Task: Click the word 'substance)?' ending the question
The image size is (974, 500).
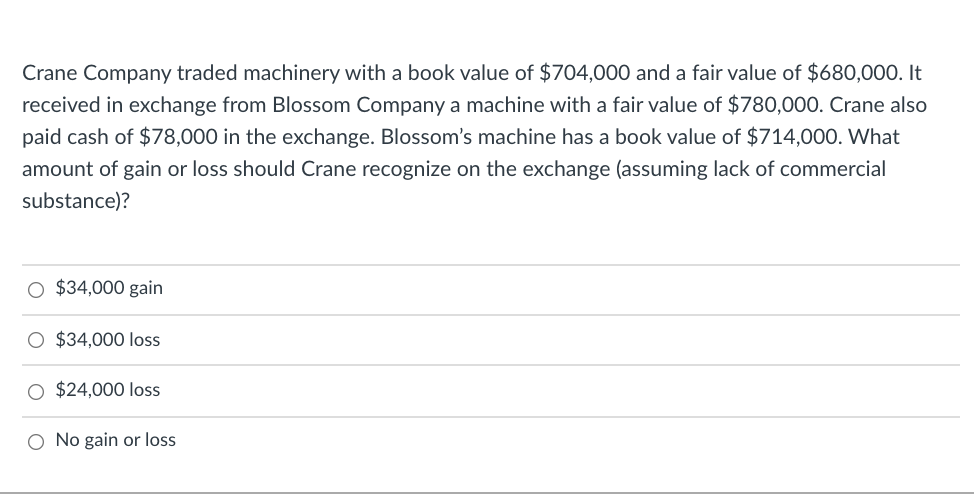Action: [76, 201]
